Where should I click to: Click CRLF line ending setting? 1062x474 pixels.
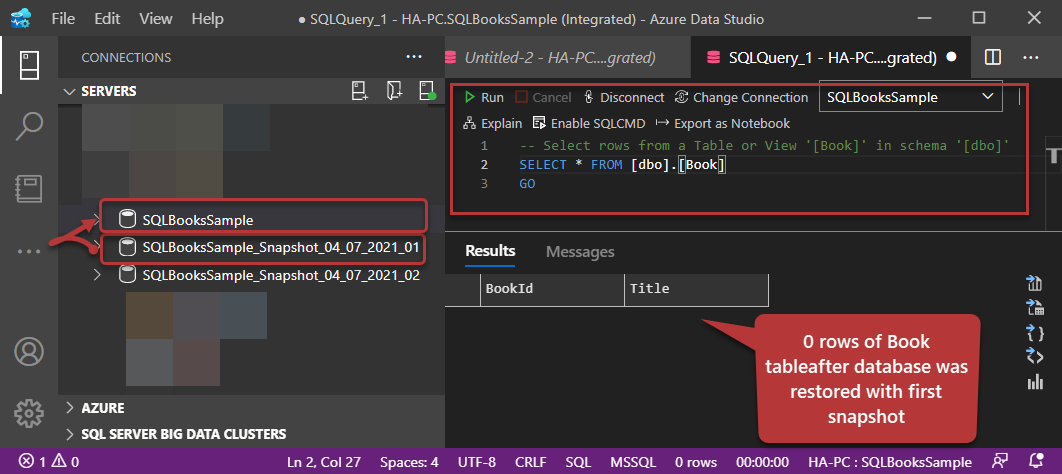coord(532,462)
